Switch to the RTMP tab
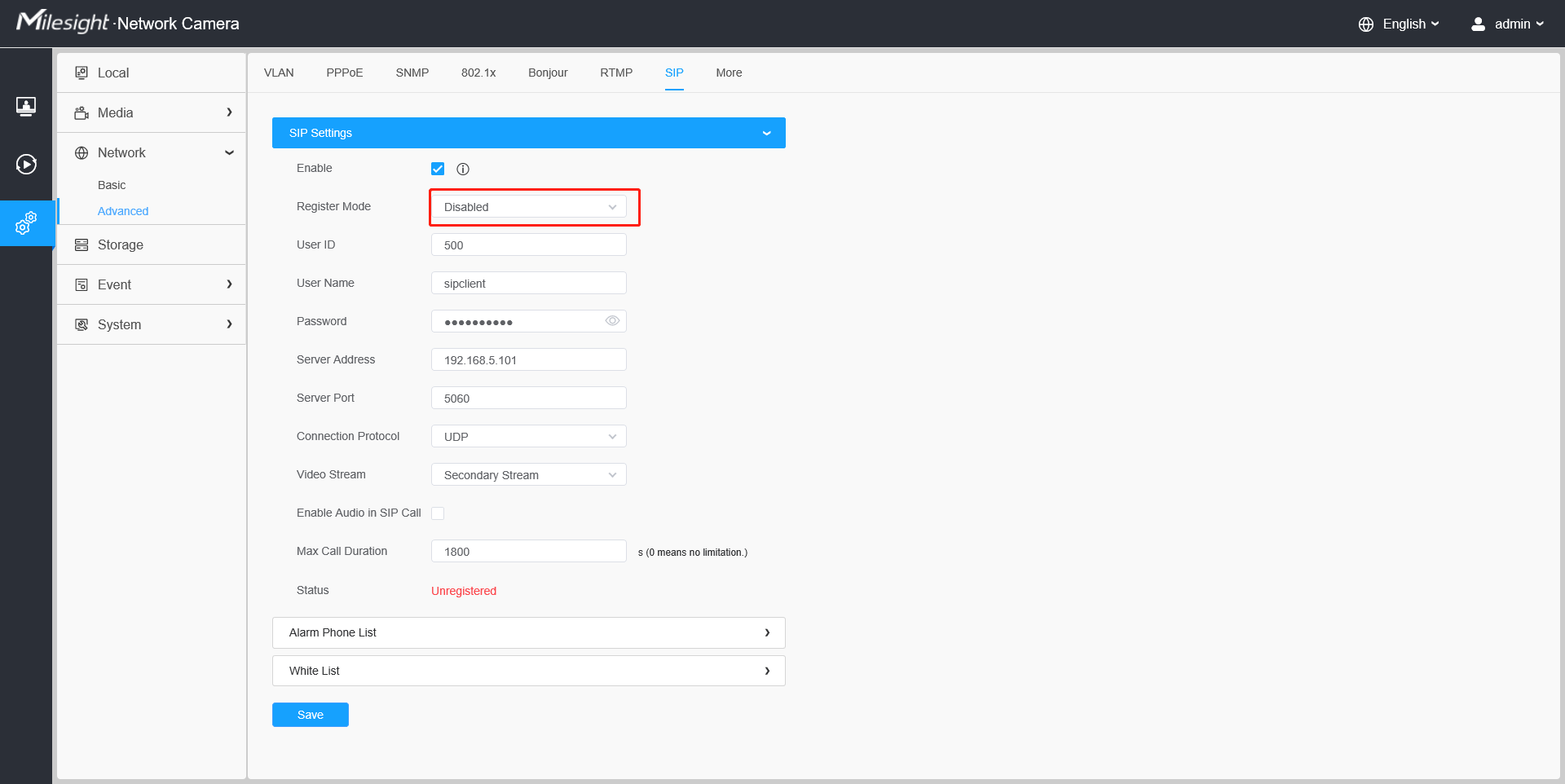Screen dimensions: 1565x784 tap(616, 73)
